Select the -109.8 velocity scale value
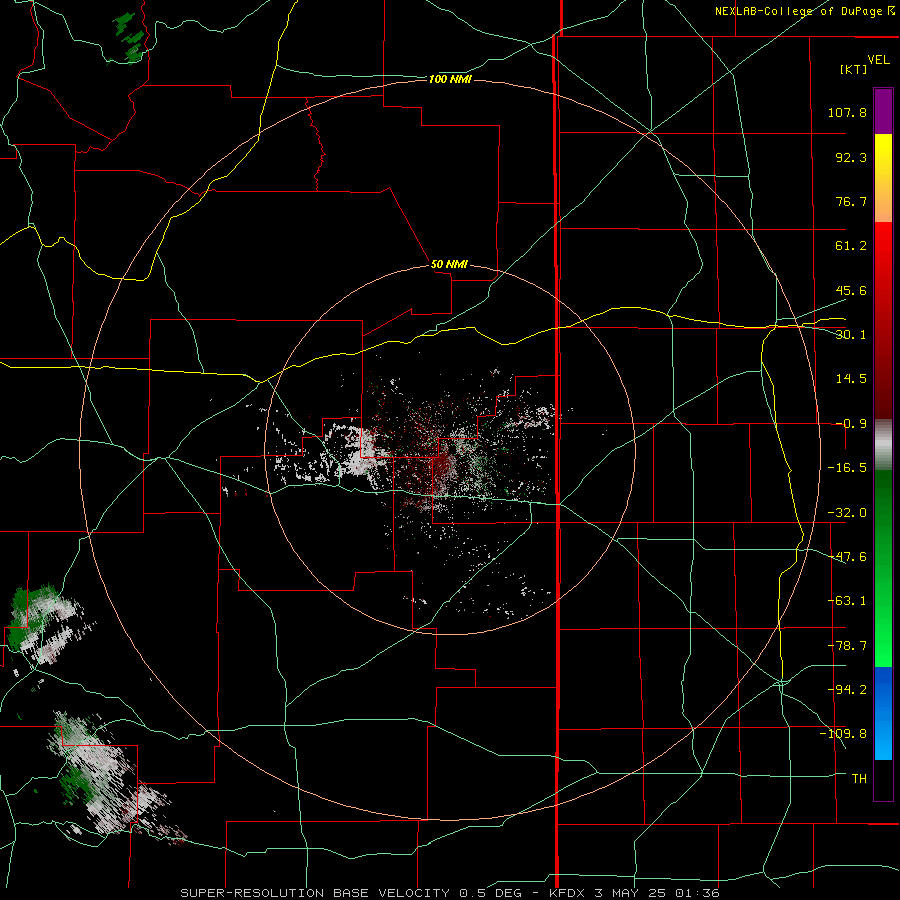900x900 pixels. tap(843, 734)
